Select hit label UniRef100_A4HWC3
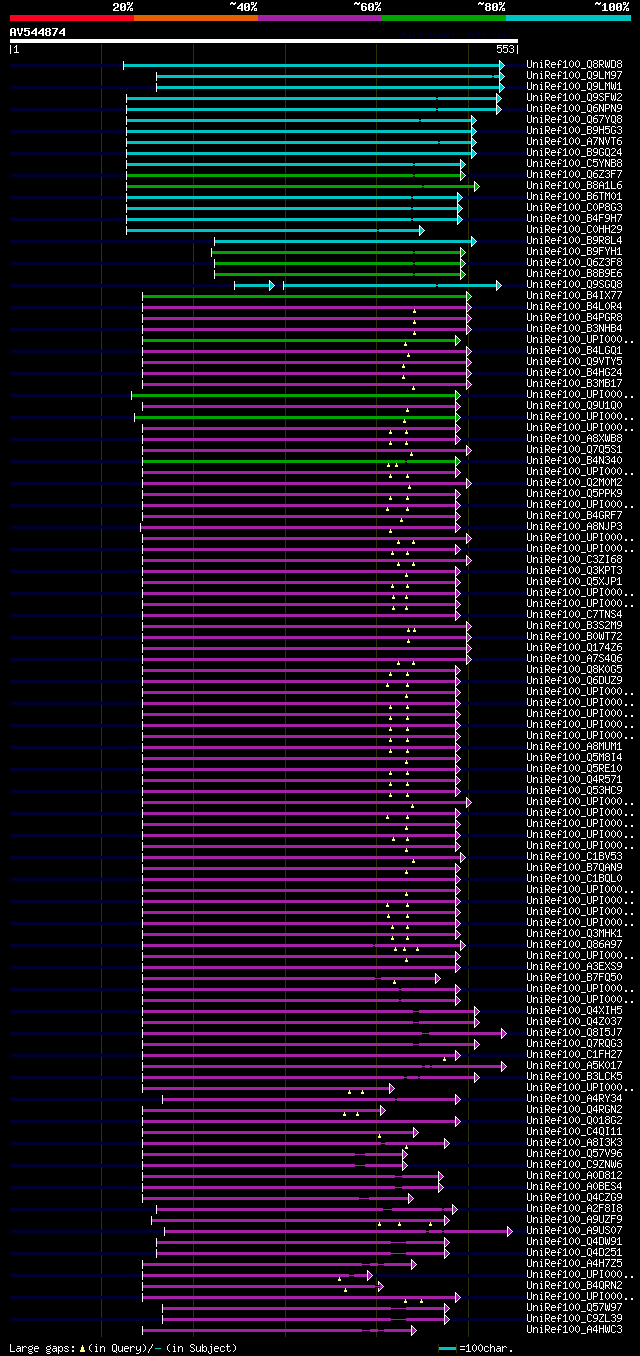Viewport: 640px width, 1356px height. tap(574, 1329)
